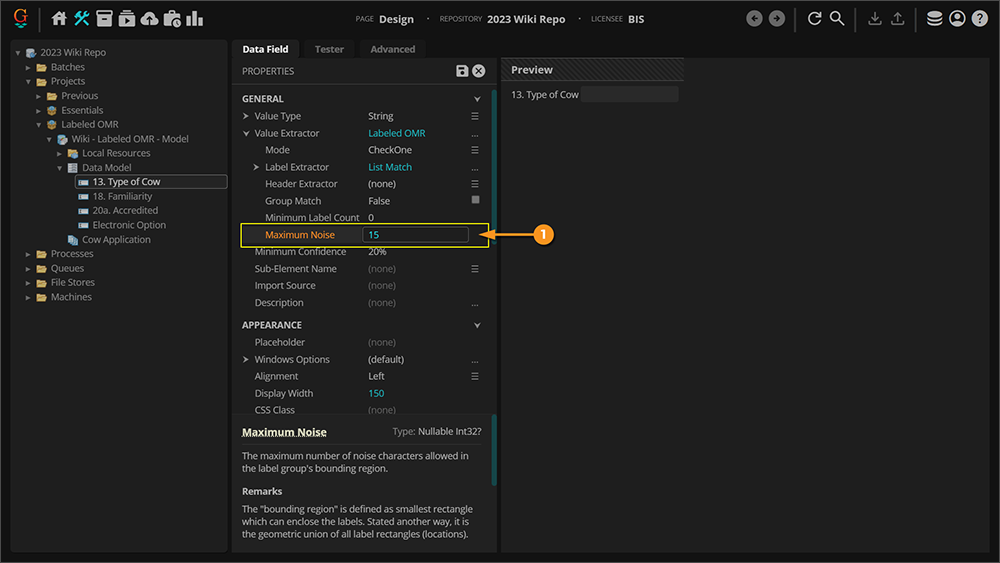
Task: Click the Design tools wrench icon
Action: pos(81,18)
